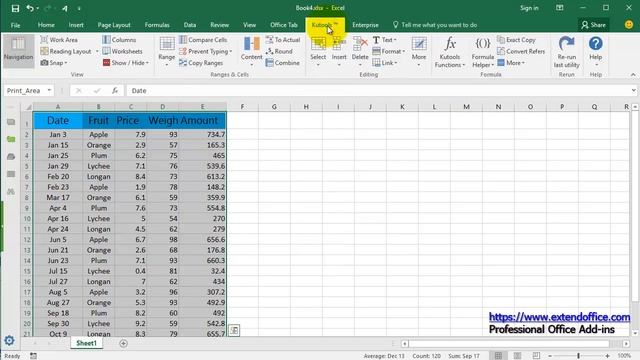Image resolution: width=640 pixels, height=360 pixels.
Task: Re-run the last utility
Action: click(x=567, y=51)
